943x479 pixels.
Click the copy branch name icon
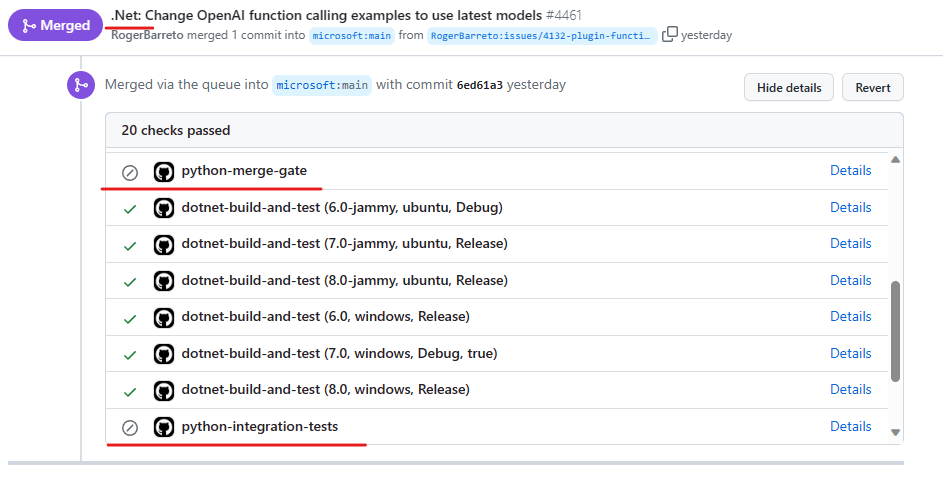(669, 35)
